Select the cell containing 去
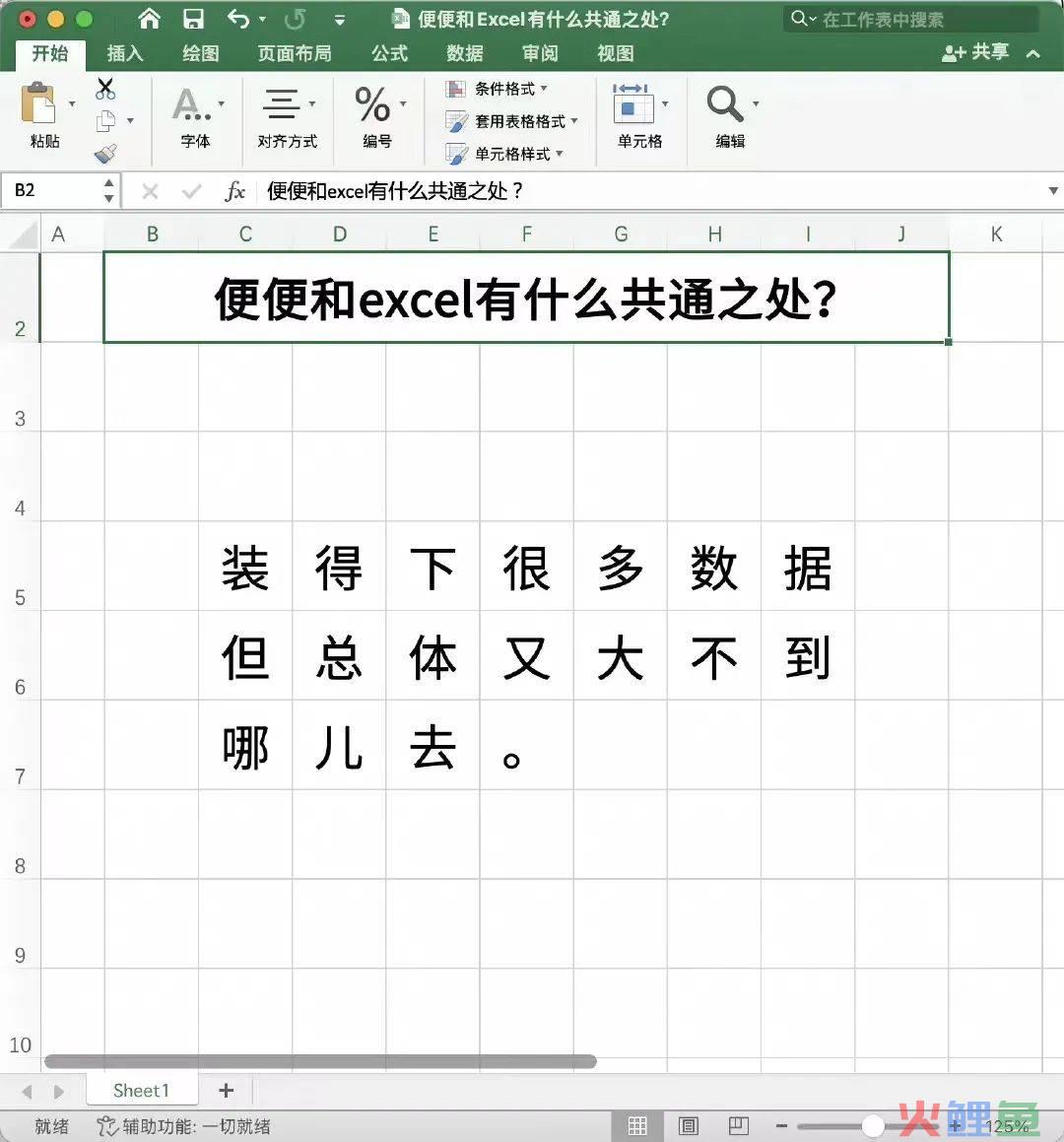The image size is (1064, 1142). [x=433, y=746]
